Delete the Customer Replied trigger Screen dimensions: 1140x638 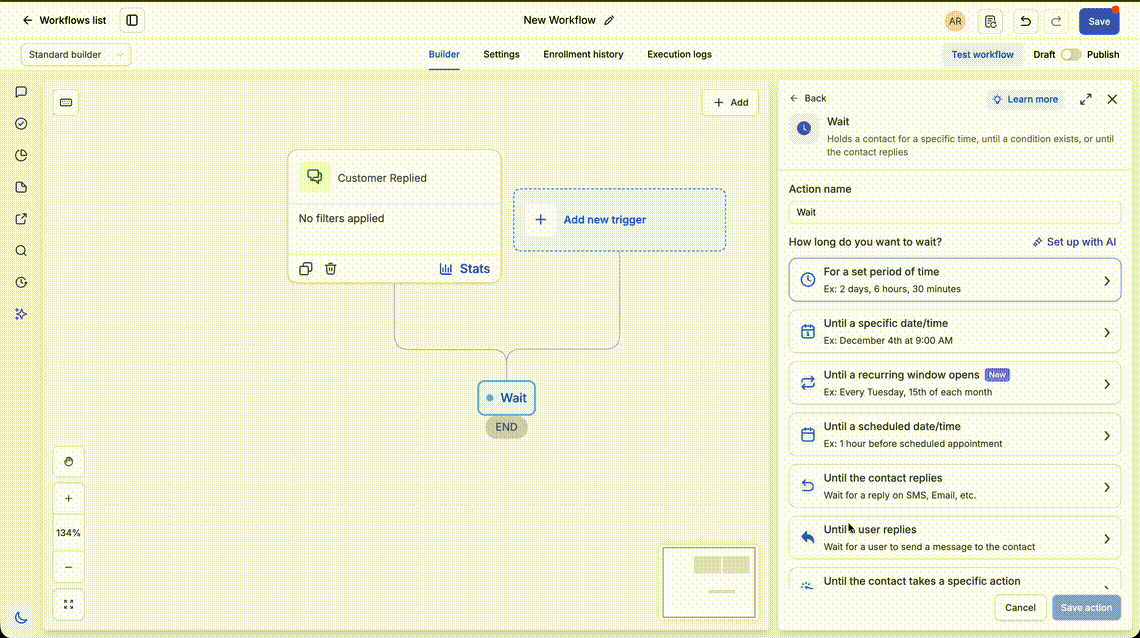(x=331, y=269)
